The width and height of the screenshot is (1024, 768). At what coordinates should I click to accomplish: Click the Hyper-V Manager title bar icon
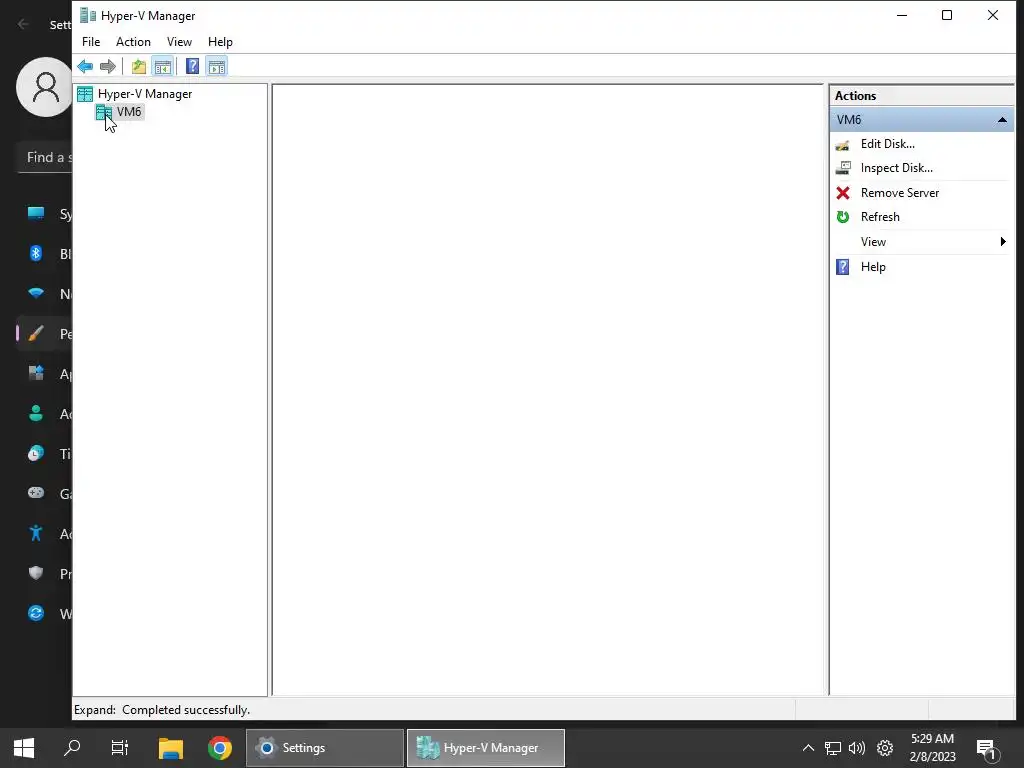click(88, 15)
